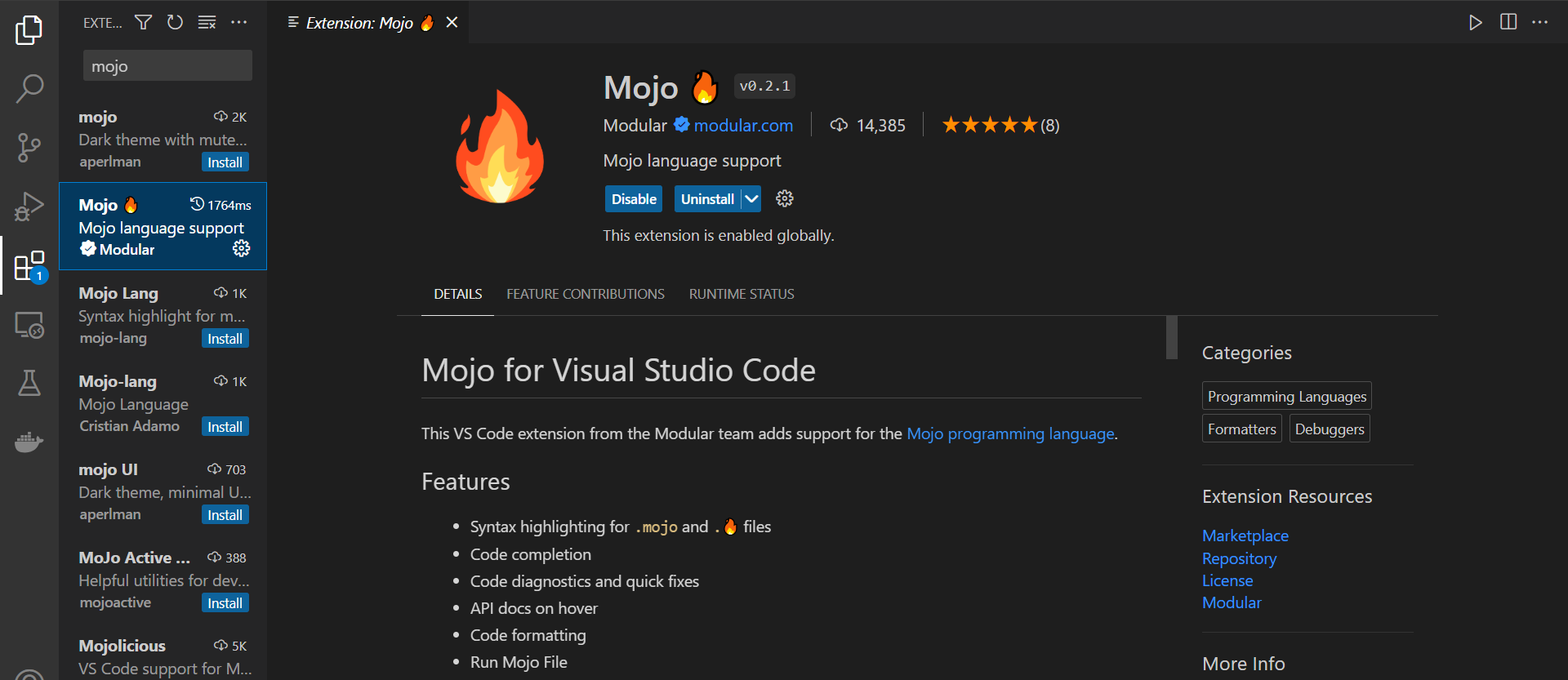Open the Mojo programming language link

(x=1010, y=433)
